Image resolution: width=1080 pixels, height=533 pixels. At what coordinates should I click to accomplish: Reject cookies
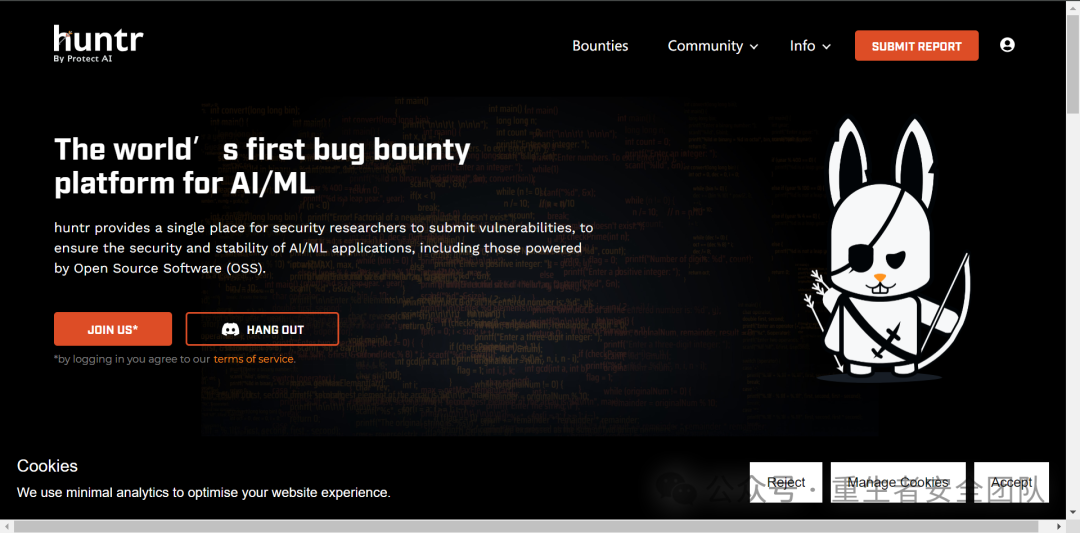click(786, 482)
